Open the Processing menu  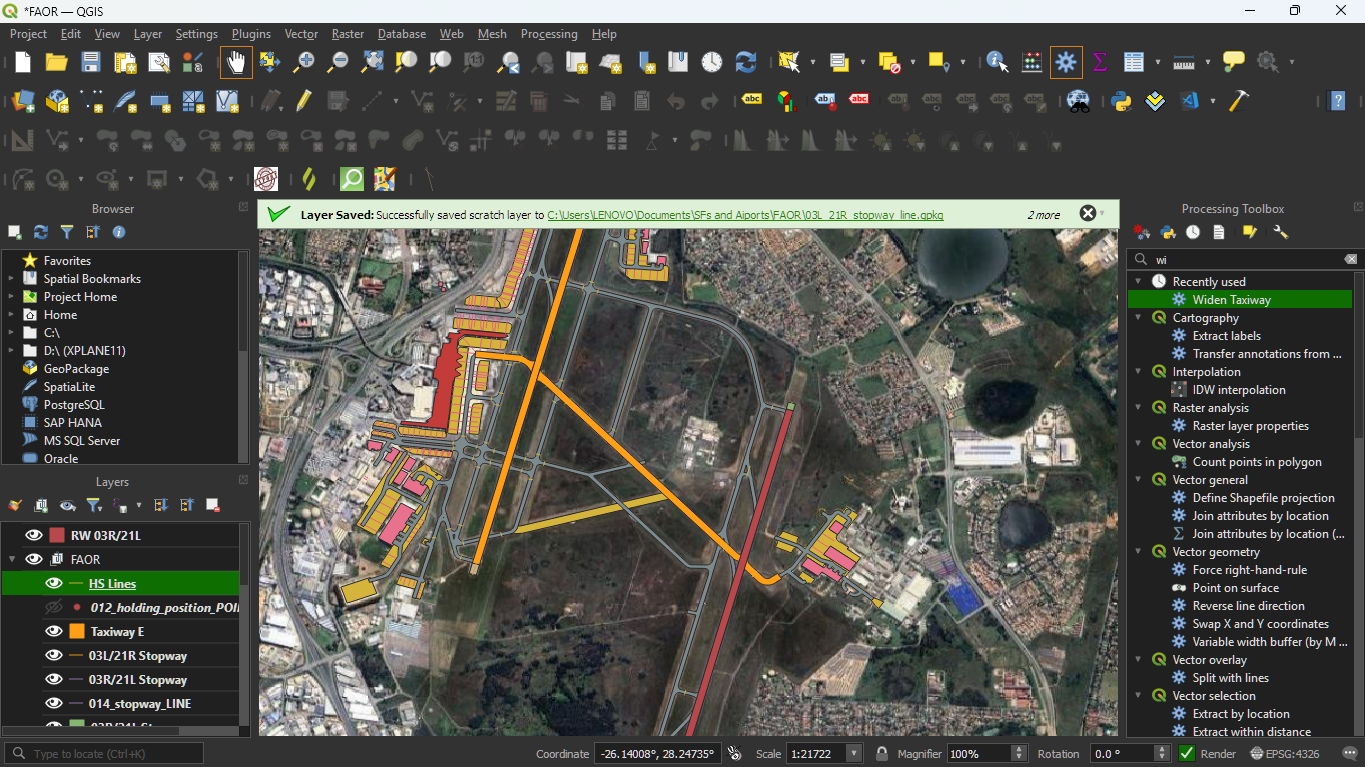pyautogui.click(x=549, y=34)
